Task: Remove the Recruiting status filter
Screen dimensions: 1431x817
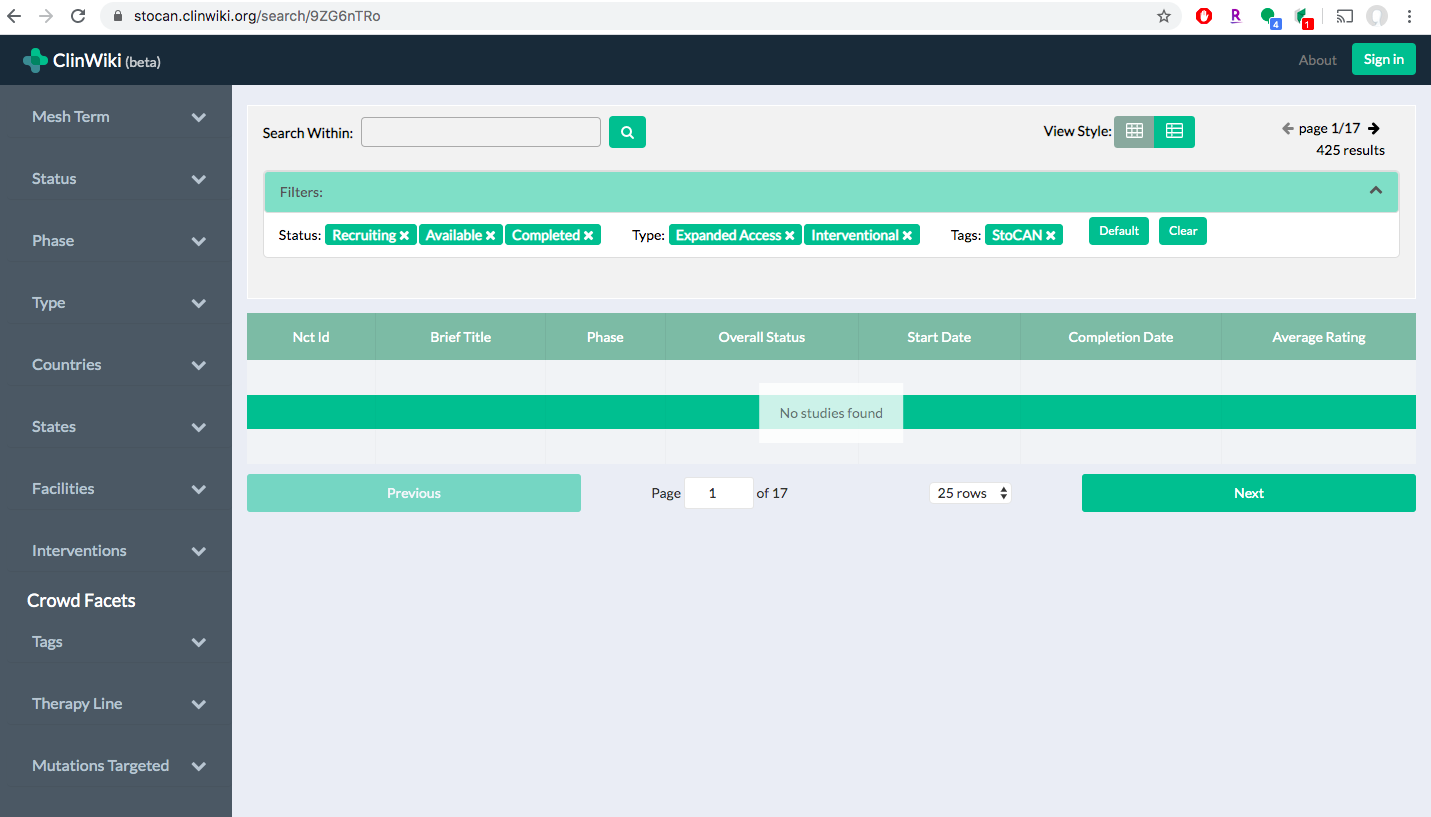Action: [x=404, y=236]
